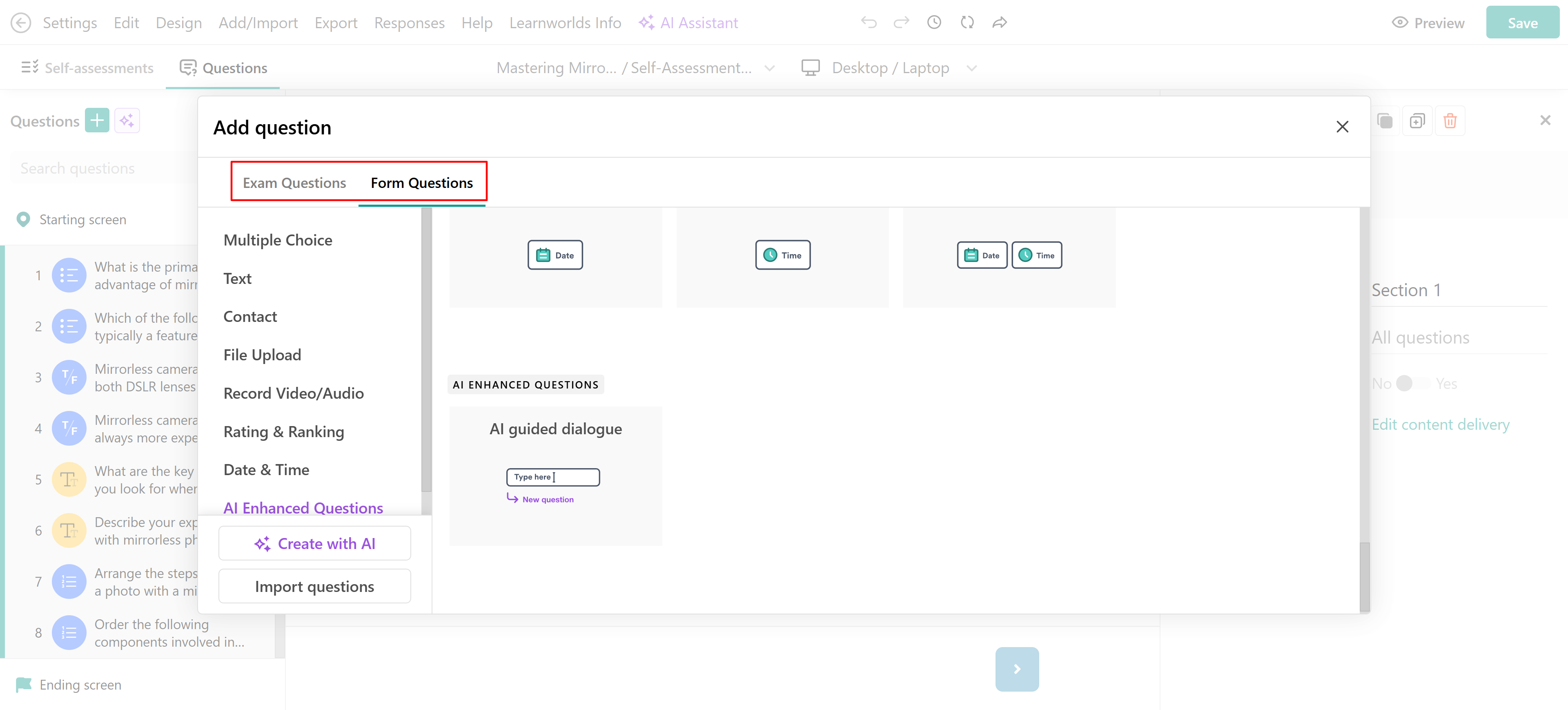
Task: Select the AI guided dialogue question card
Action: (555, 476)
